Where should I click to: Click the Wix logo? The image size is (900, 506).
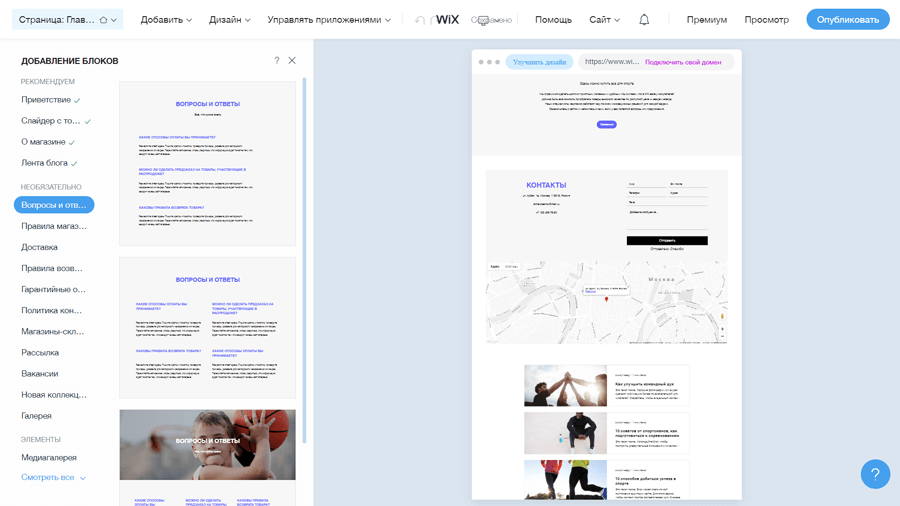pos(447,20)
